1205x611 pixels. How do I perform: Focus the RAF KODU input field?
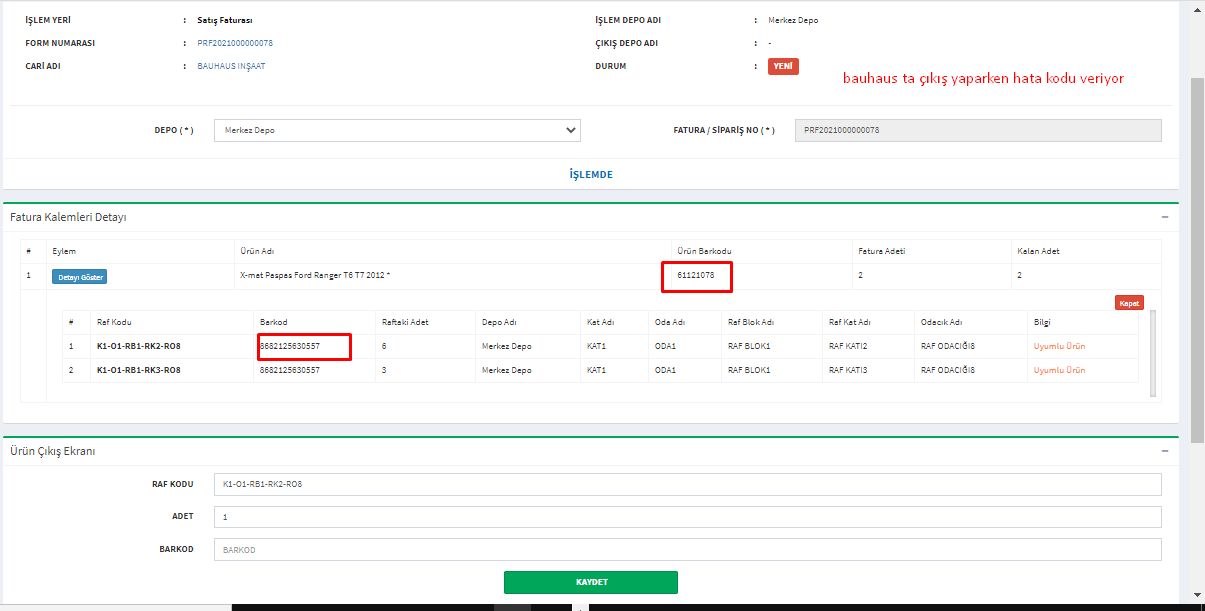[x=687, y=484]
